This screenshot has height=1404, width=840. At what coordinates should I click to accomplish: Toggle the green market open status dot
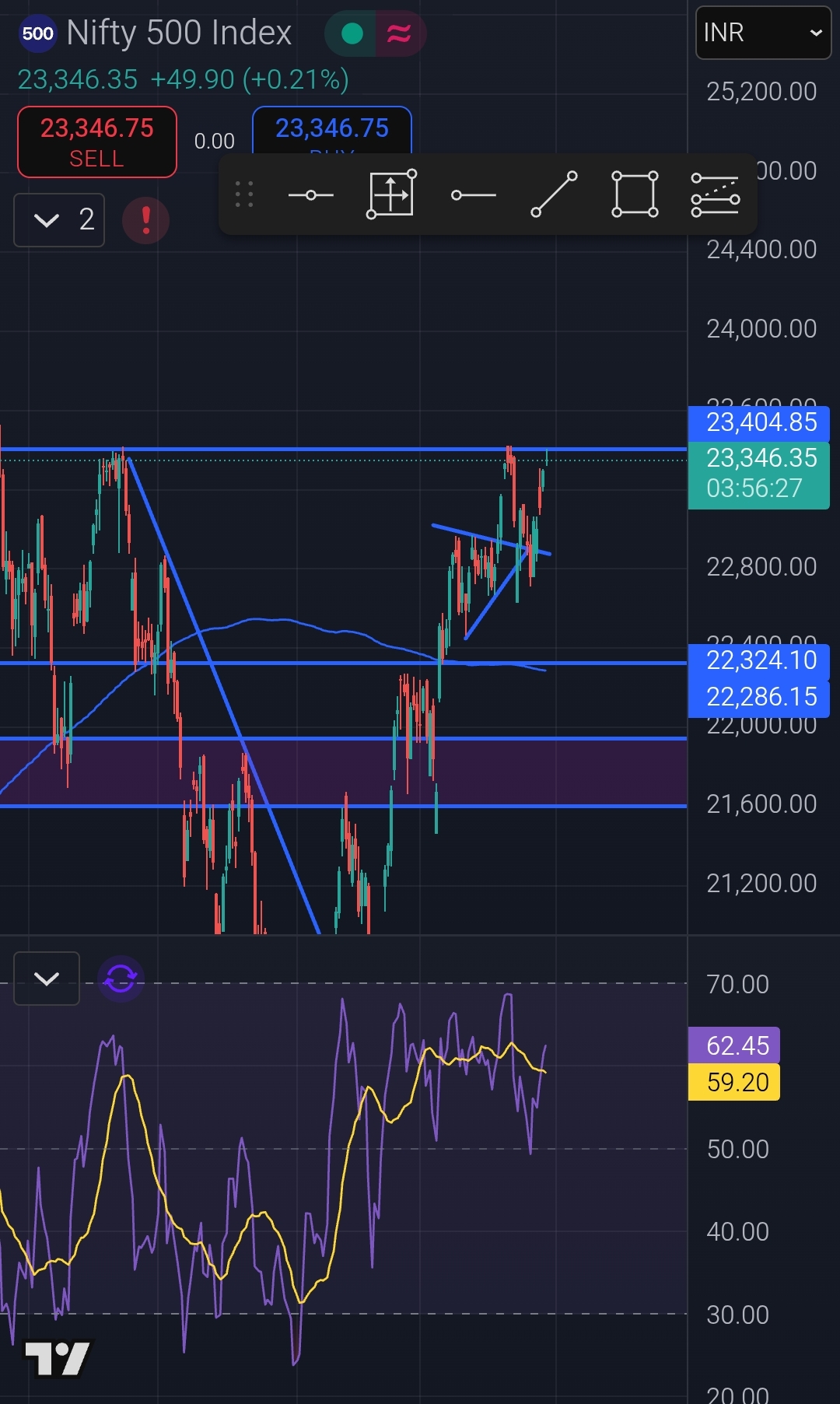(x=352, y=33)
